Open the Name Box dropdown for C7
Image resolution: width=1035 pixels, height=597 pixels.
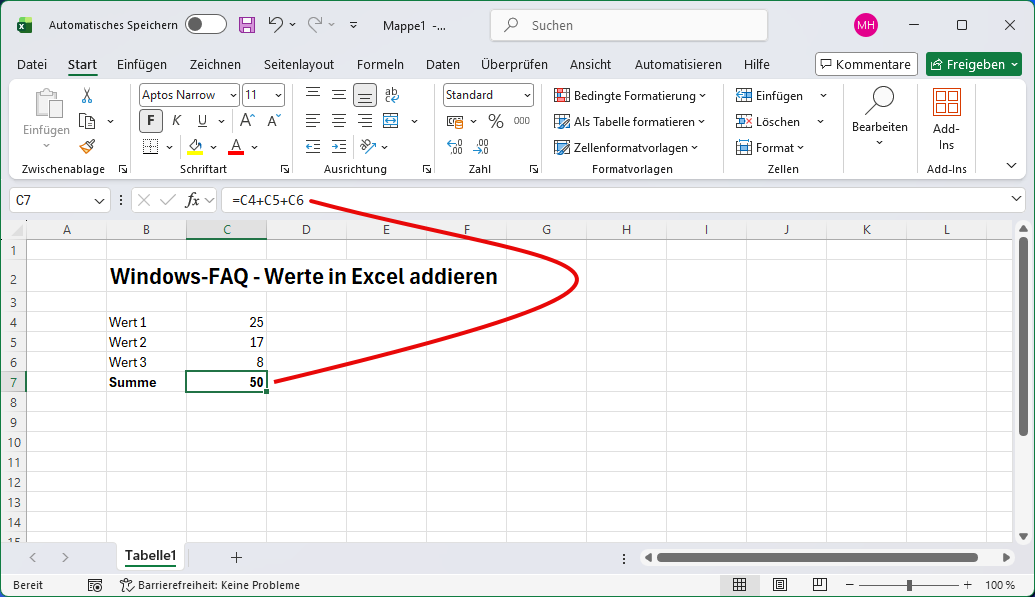[99, 201]
